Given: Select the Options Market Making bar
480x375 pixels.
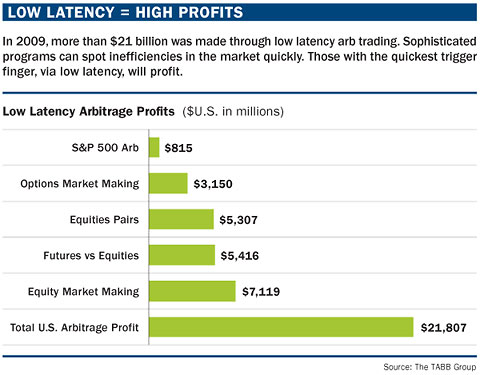Looking at the screenshot, I should pos(168,183).
